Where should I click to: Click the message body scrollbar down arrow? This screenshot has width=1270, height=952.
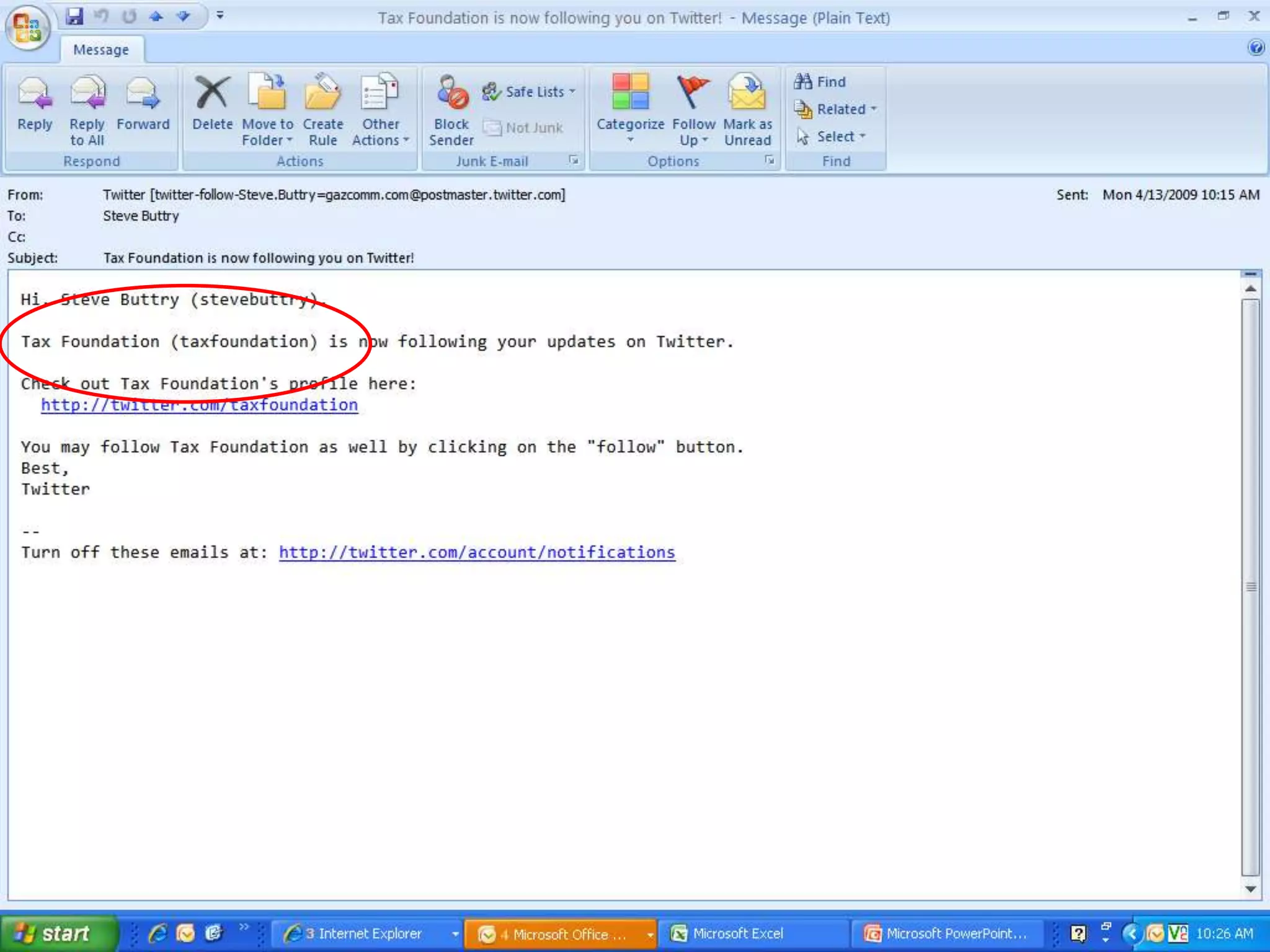[1250, 889]
